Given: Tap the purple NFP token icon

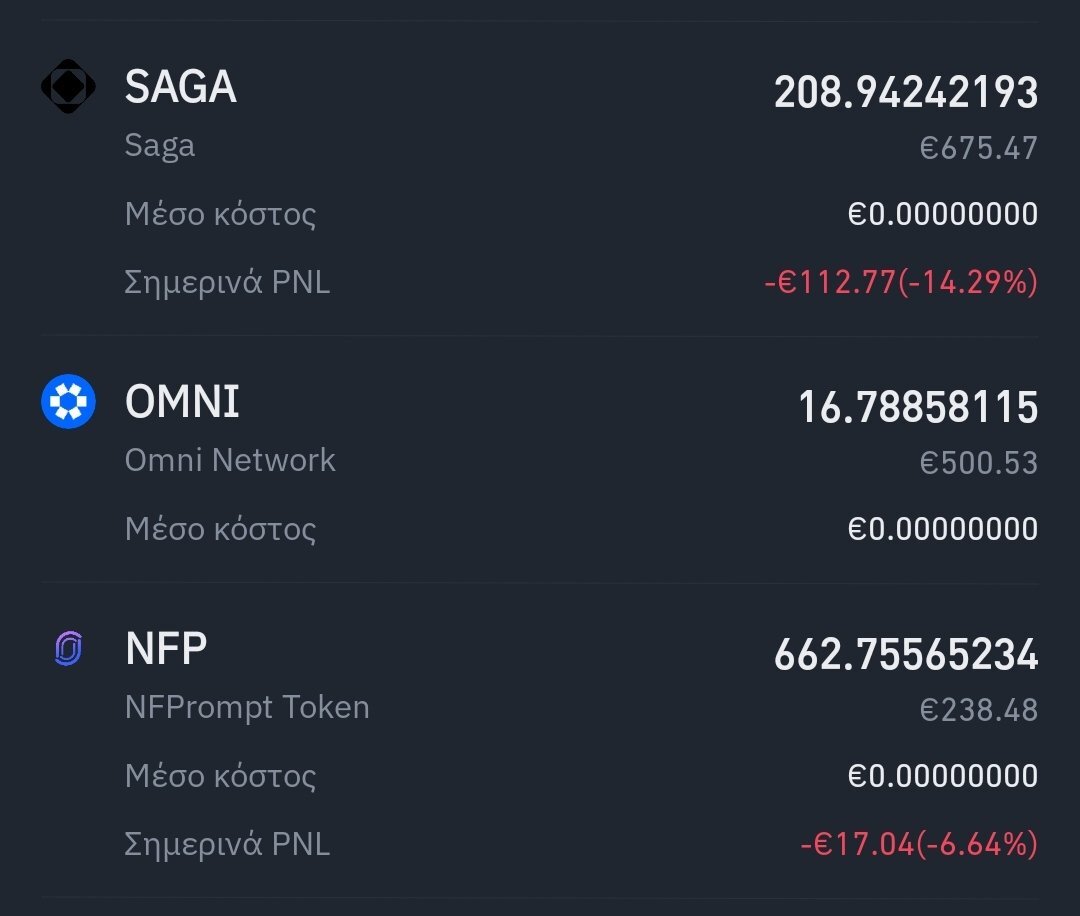Looking at the screenshot, I should click(x=68, y=649).
